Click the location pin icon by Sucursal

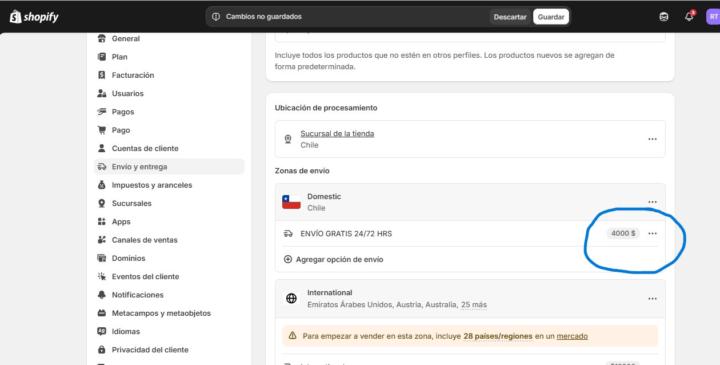[288, 139]
